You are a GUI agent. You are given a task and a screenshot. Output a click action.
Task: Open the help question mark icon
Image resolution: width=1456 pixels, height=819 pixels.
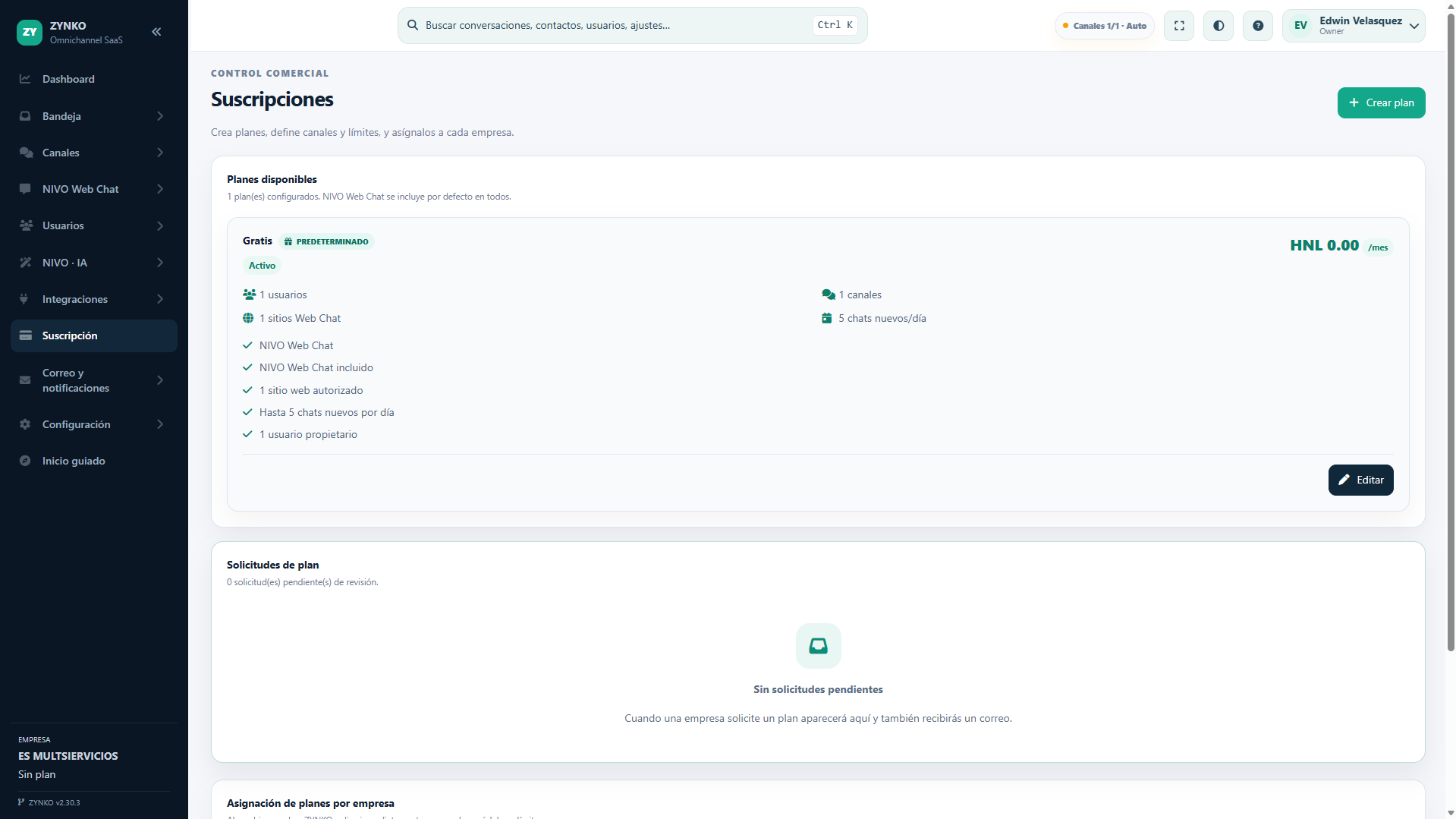pos(1258,26)
